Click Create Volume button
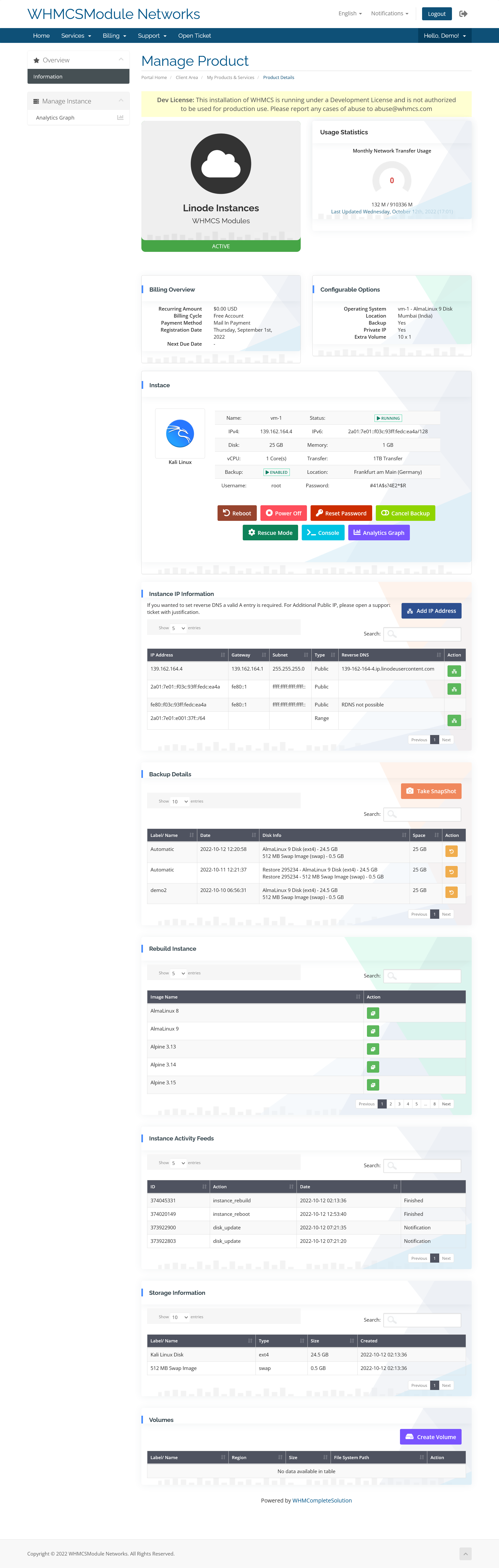Viewport: 499px width, 1568px height. [x=431, y=1436]
